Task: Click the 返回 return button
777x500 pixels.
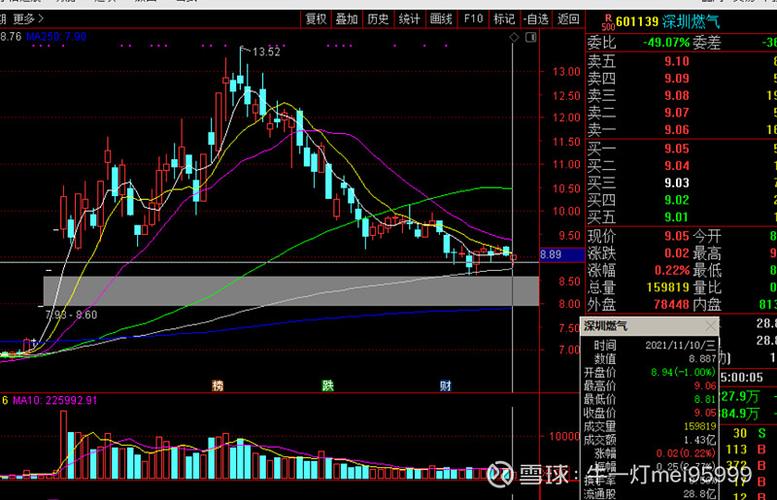Action: [x=568, y=19]
